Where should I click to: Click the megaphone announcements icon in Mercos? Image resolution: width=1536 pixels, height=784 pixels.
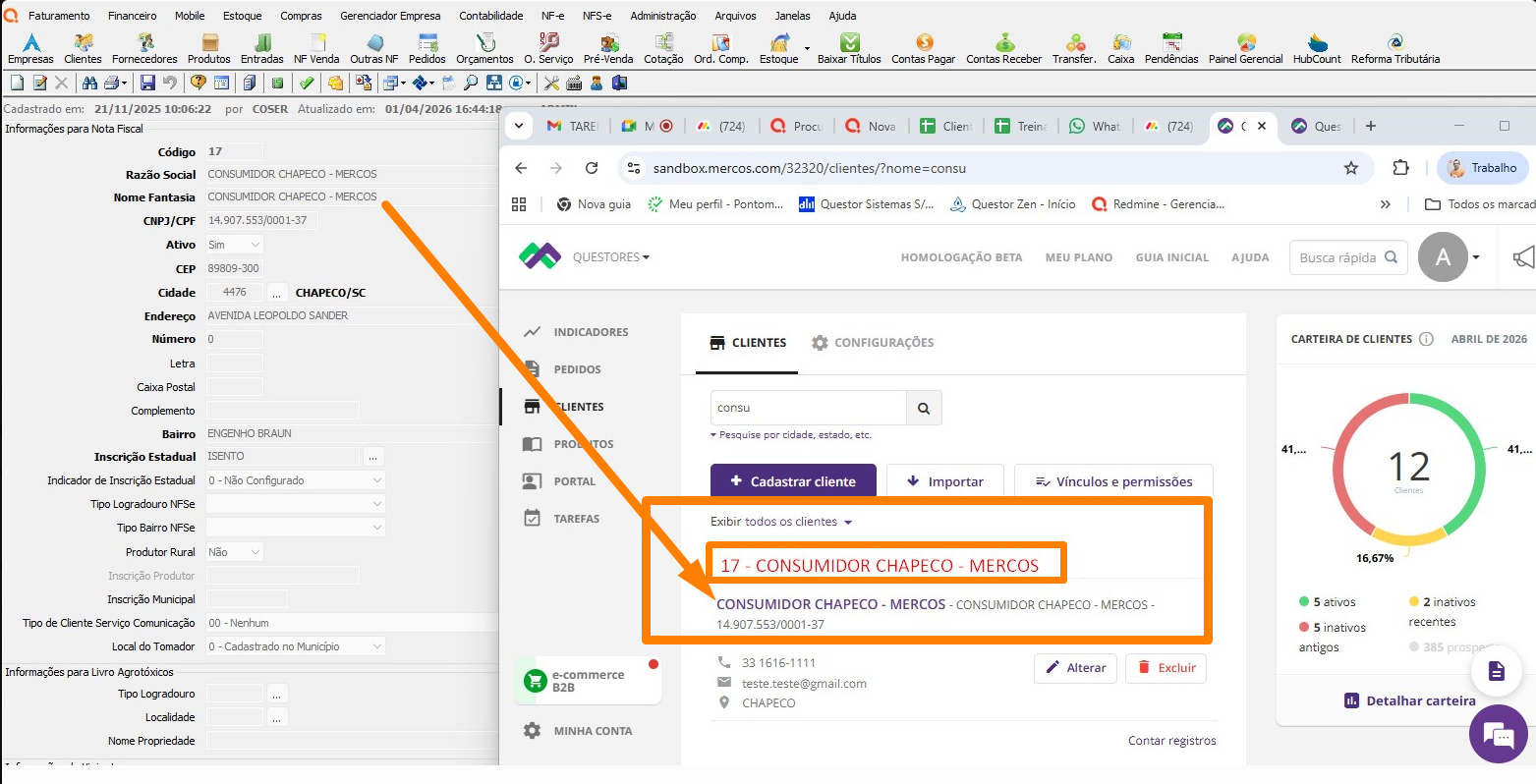1523,257
